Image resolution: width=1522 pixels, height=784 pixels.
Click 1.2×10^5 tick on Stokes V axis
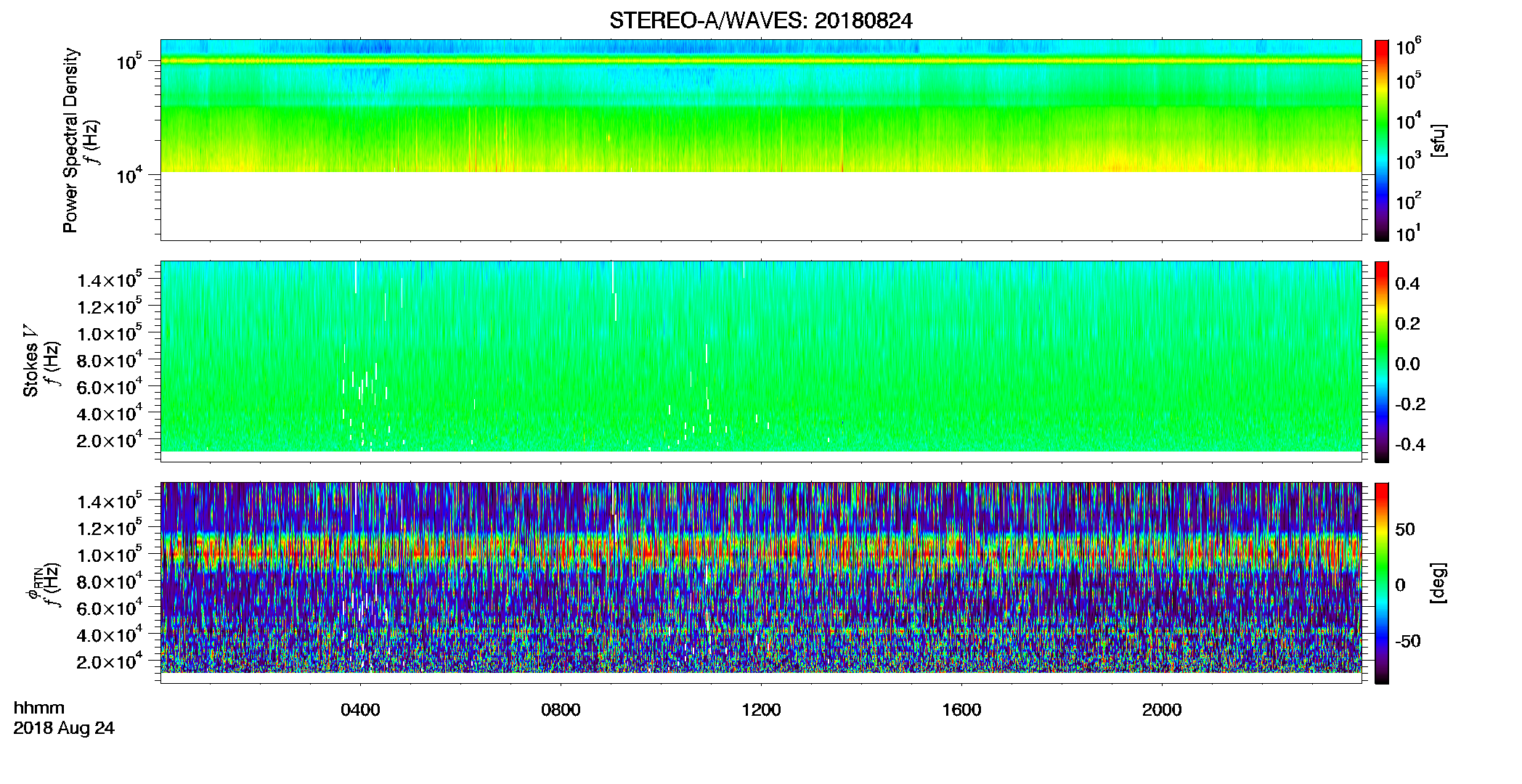110,306
